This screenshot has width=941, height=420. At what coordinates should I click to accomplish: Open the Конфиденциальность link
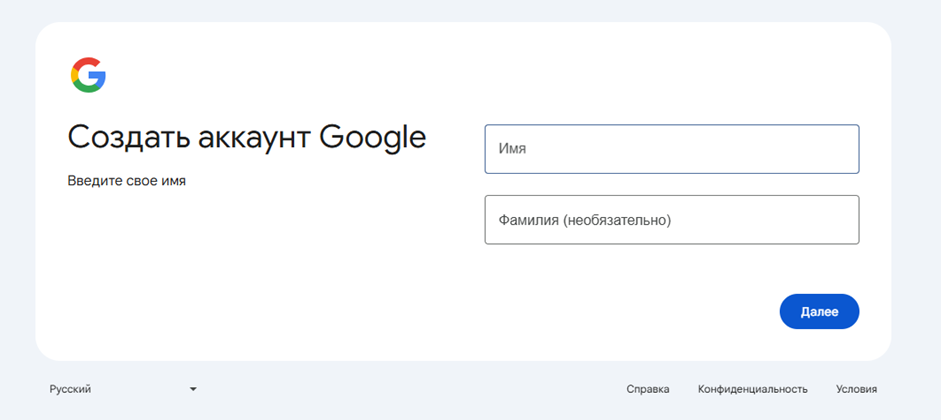[753, 389]
